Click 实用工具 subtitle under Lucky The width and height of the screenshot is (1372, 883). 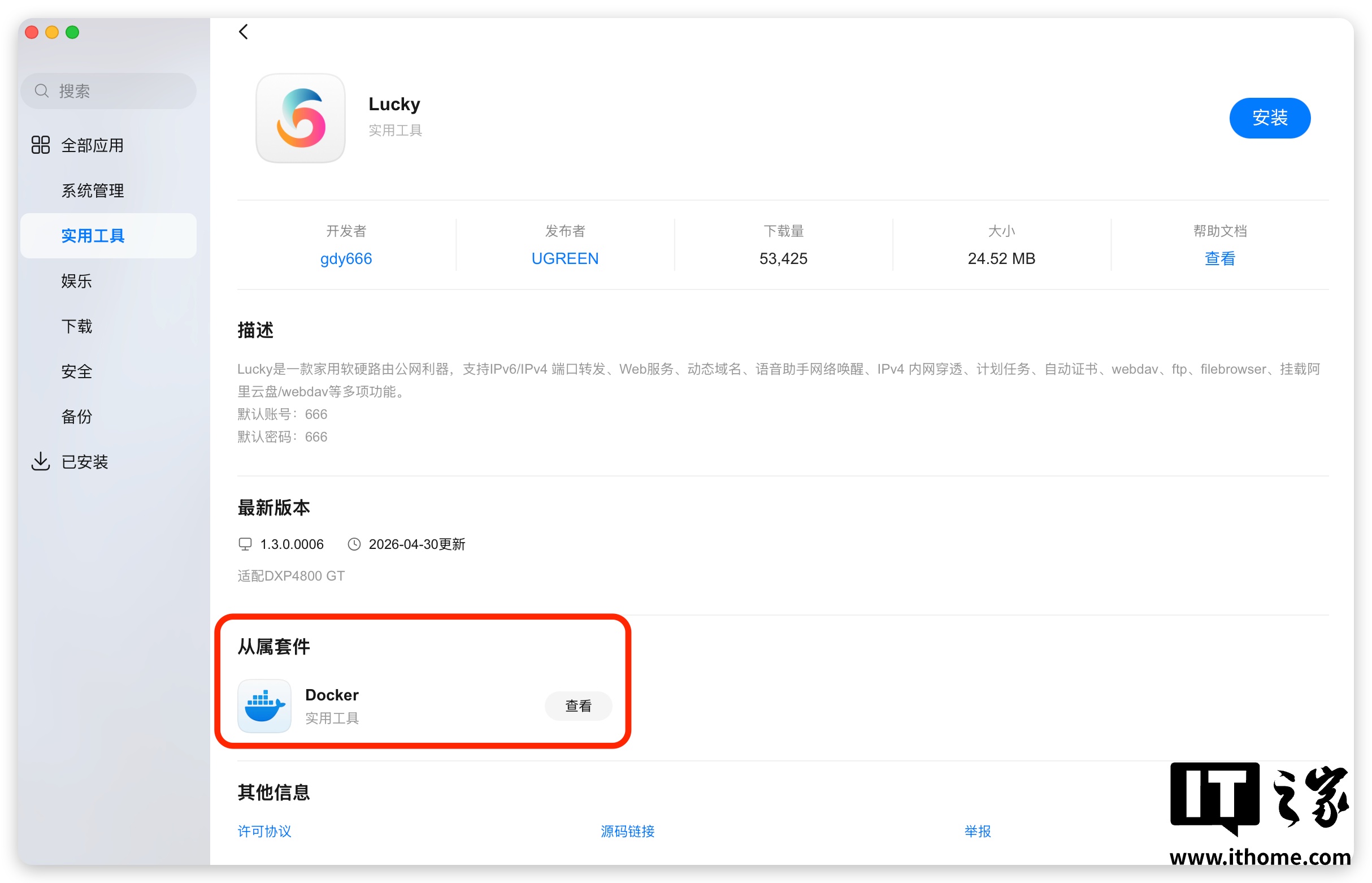click(396, 130)
